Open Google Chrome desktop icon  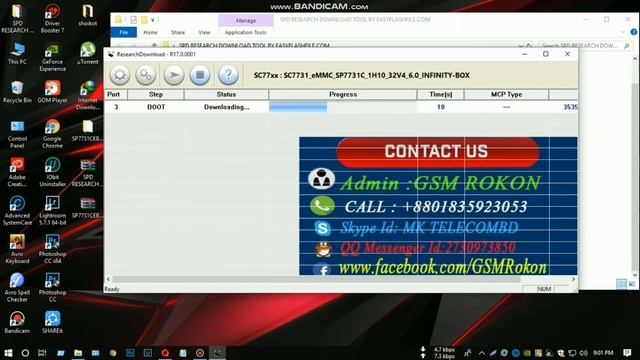tap(52, 134)
